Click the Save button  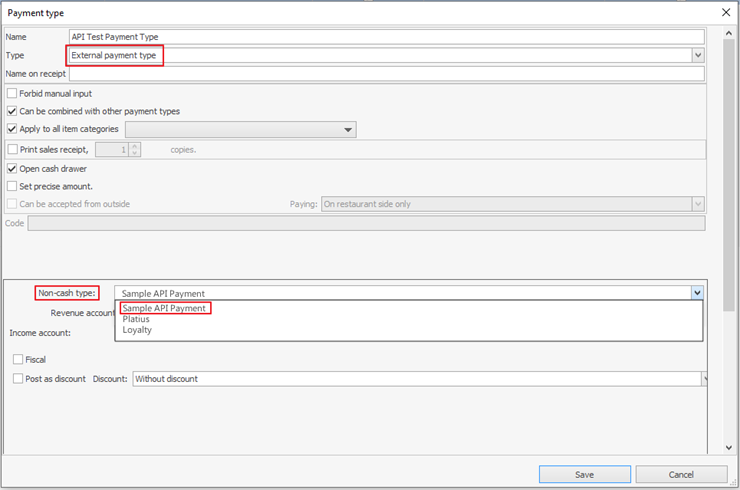point(584,474)
